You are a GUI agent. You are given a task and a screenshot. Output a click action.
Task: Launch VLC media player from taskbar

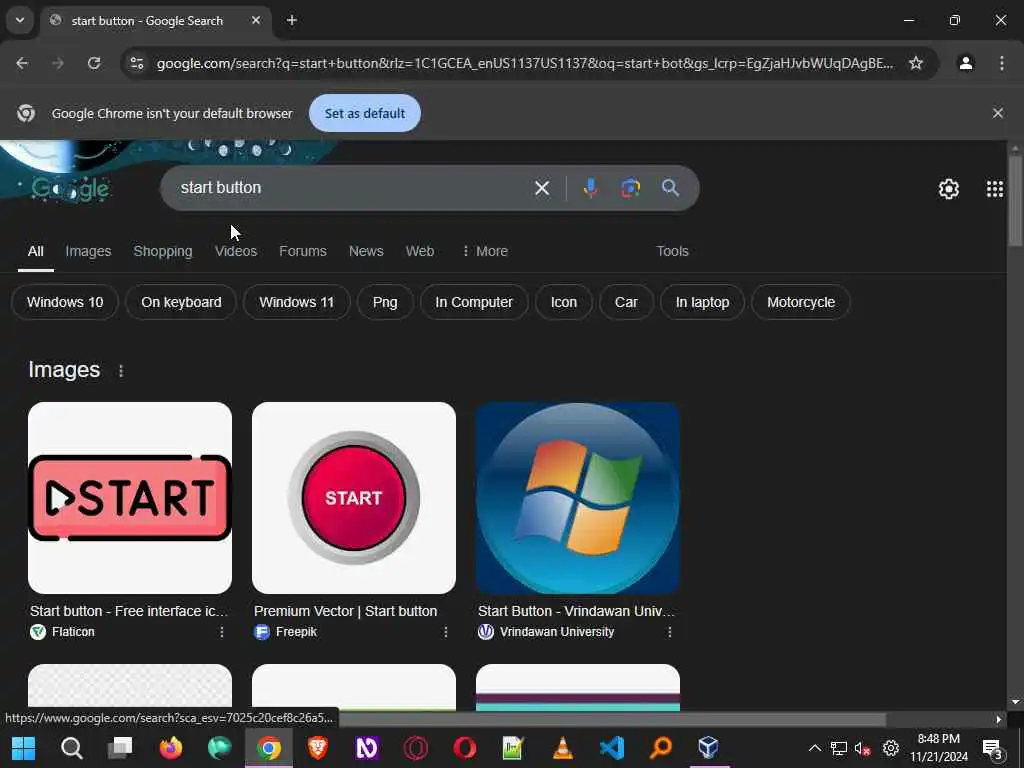click(562, 748)
